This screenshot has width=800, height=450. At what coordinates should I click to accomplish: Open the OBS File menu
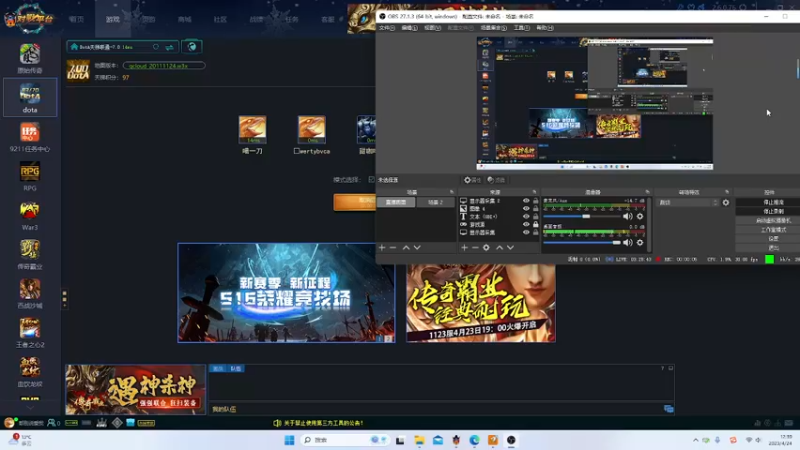pos(387,28)
